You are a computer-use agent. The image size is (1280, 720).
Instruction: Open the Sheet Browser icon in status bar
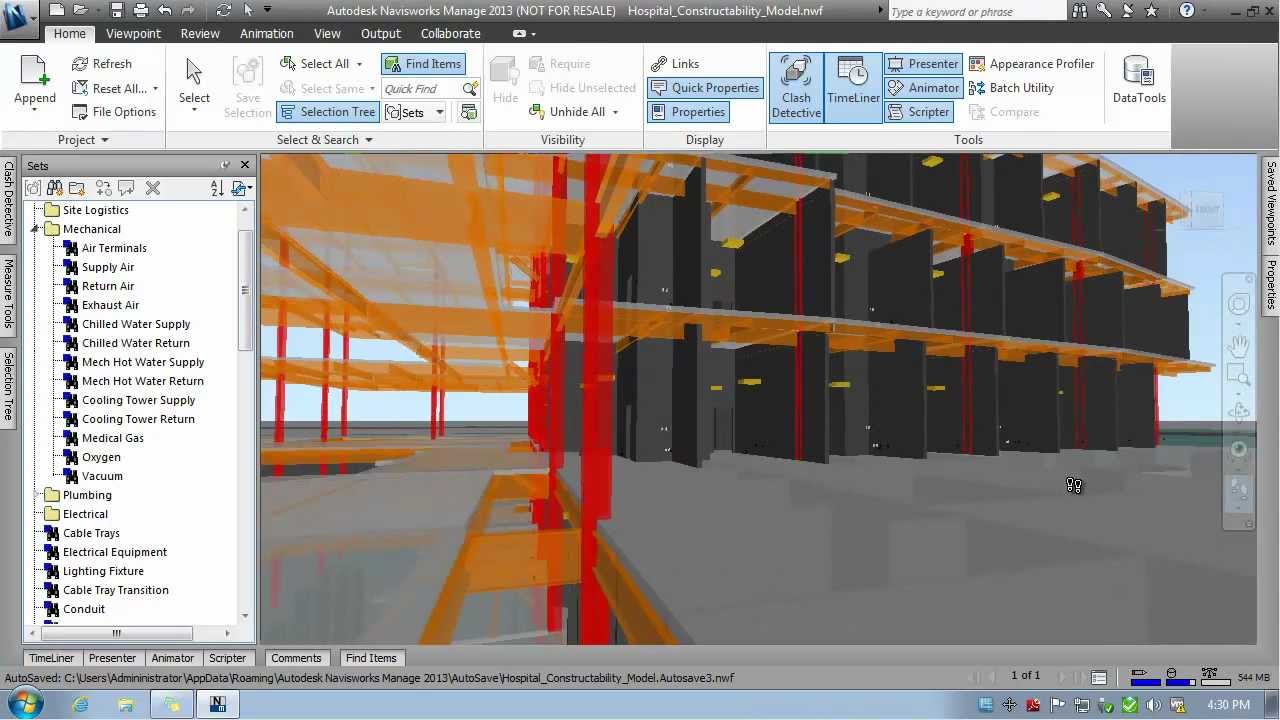click(x=1099, y=677)
